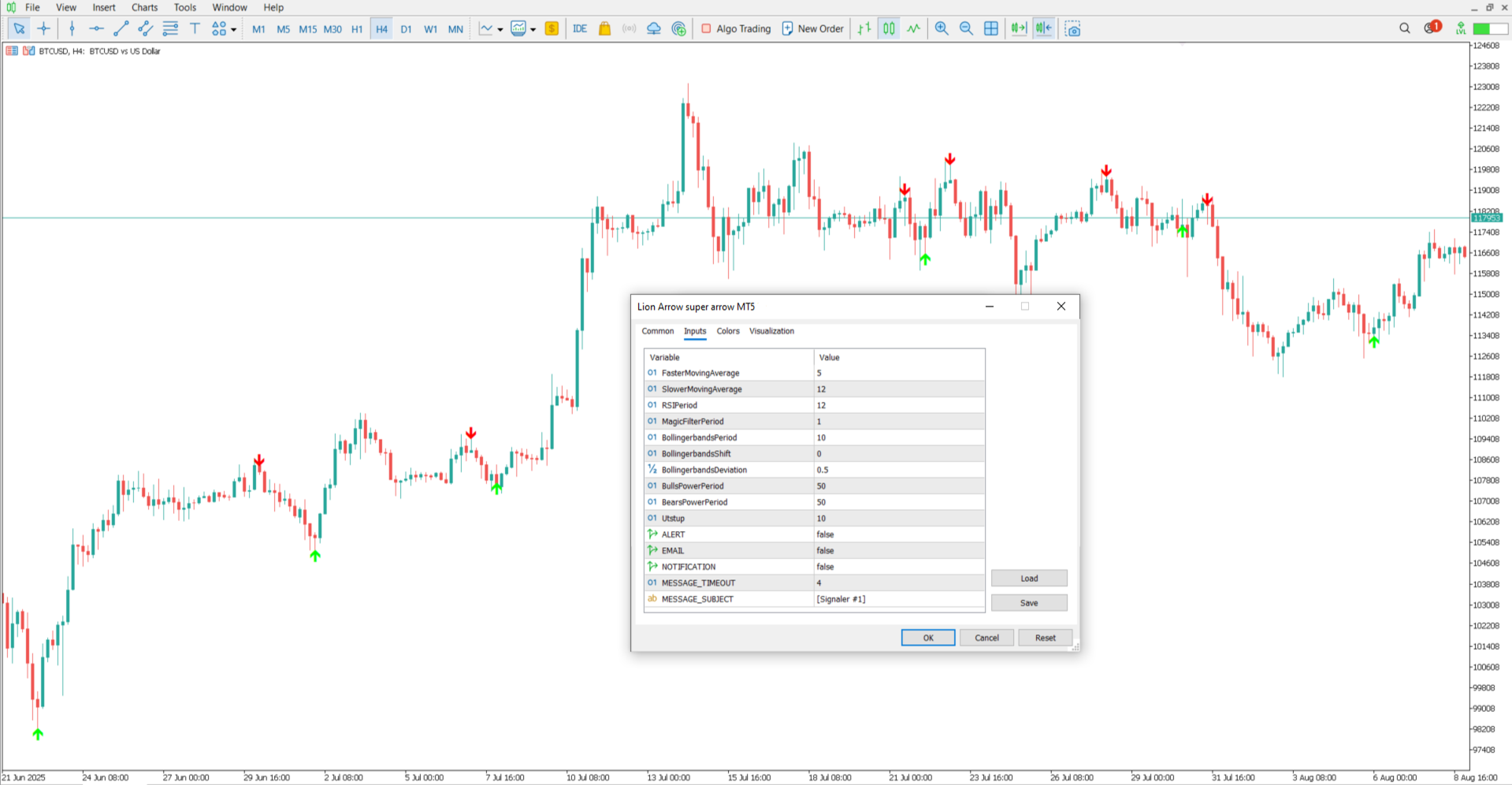1512x785 pixels.
Task: Select the MESSAGE_SUBJECT value field
Action: pyautogui.click(x=898, y=599)
